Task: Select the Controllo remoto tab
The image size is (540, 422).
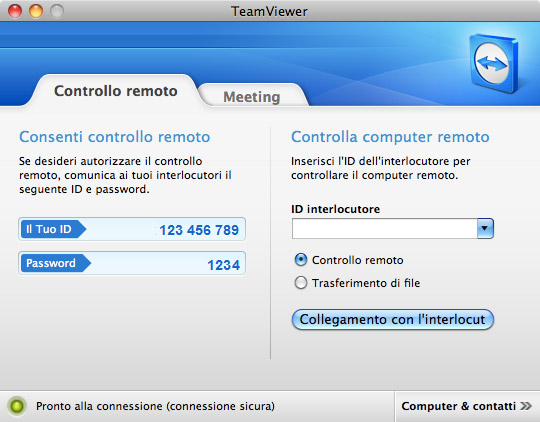Action: [x=116, y=91]
